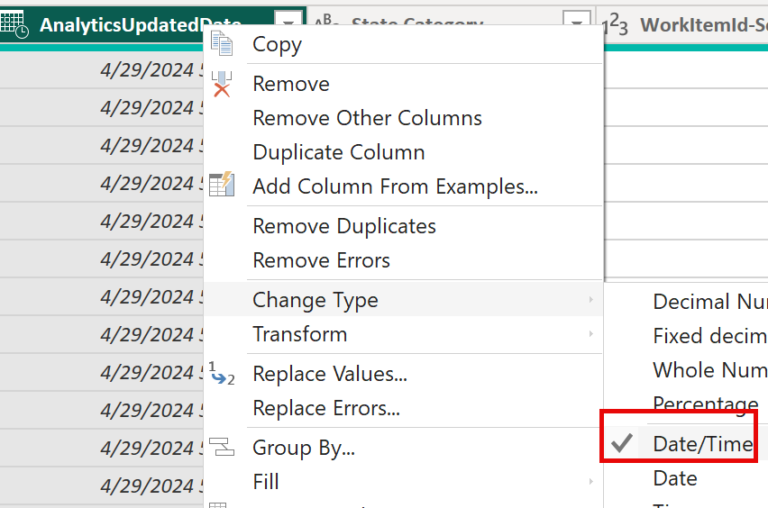This screenshot has width=768, height=508.
Task: Click the text type icon on State Category
Action: tap(325, 25)
